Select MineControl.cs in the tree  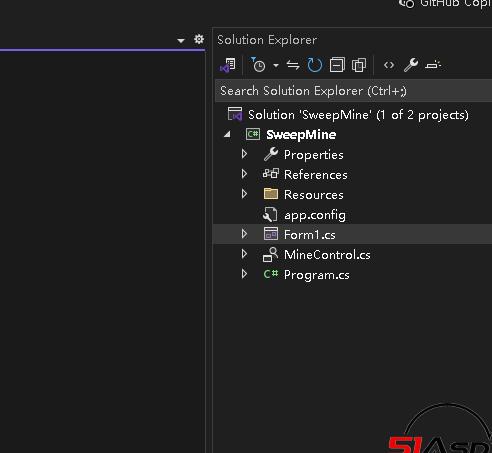click(x=327, y=255)
